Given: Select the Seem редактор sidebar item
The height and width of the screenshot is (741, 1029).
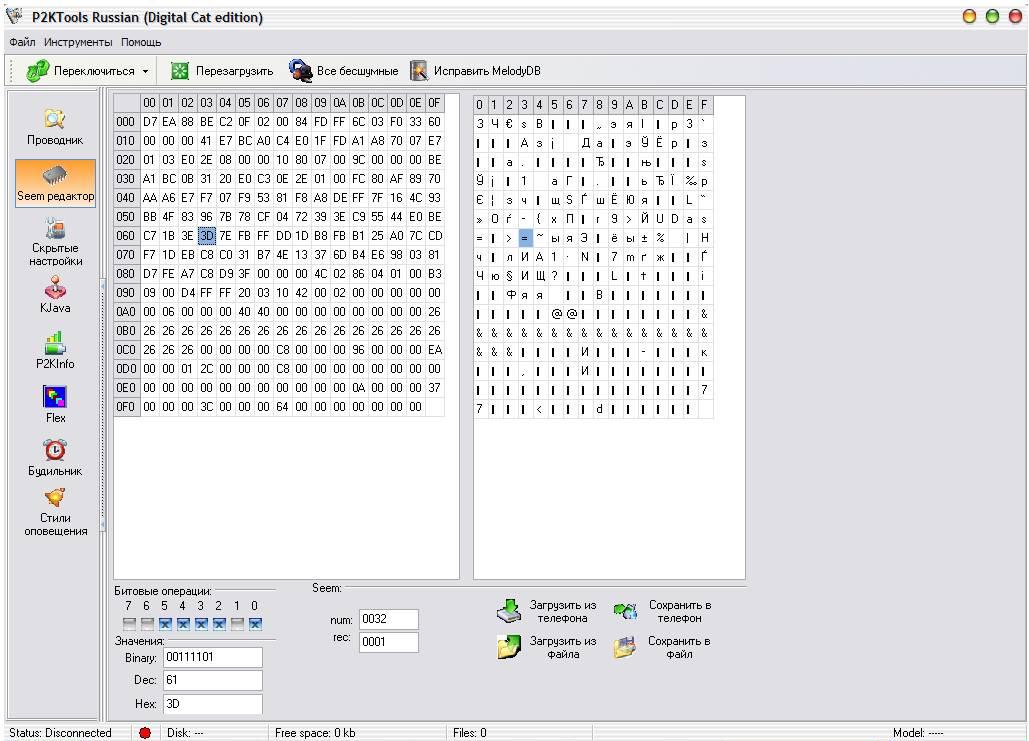Looking at the screenshot, I should click(55, 184).
